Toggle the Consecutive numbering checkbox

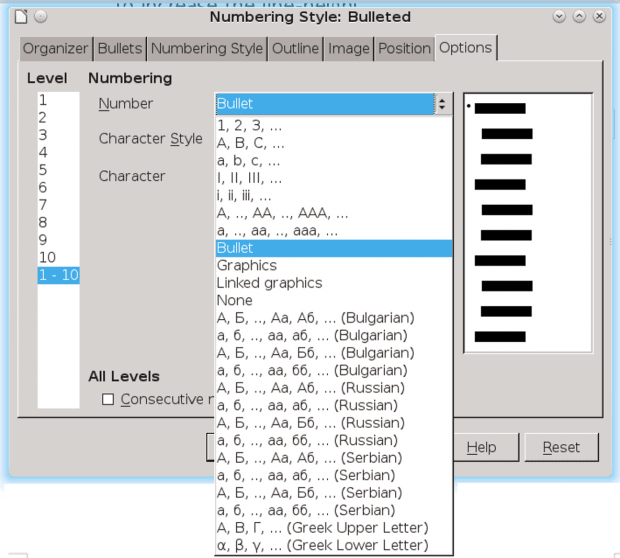click(x=108, y=399)
